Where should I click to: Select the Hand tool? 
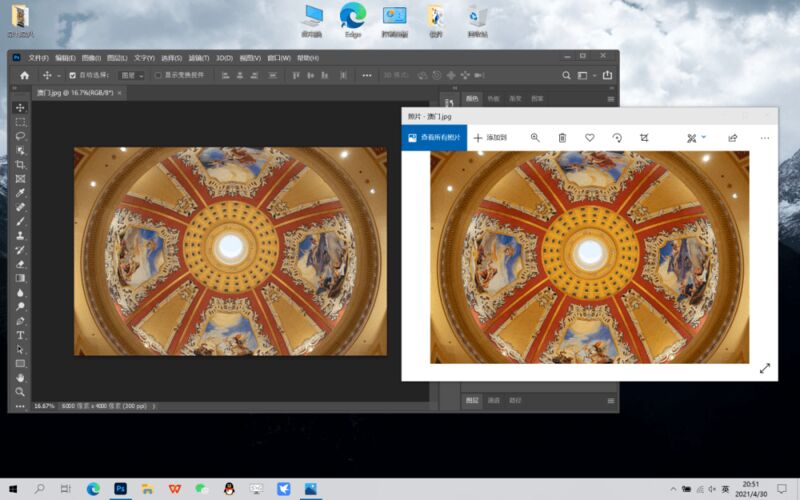(20, 378)
